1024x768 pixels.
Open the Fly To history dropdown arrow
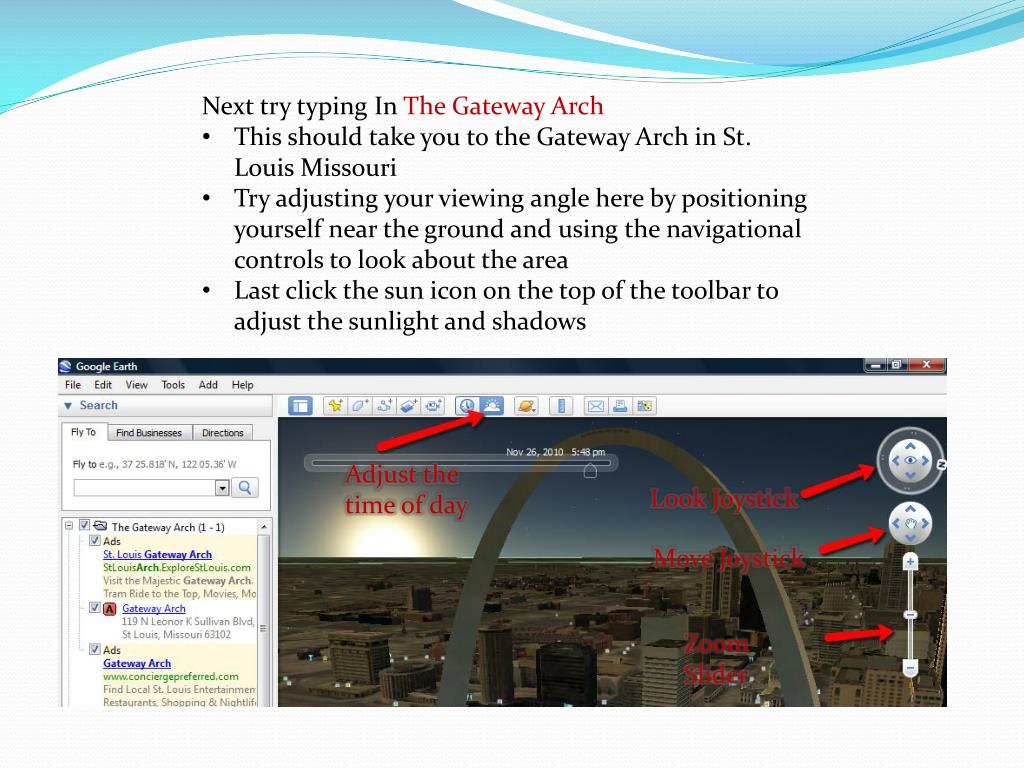[x=222, y=488]
